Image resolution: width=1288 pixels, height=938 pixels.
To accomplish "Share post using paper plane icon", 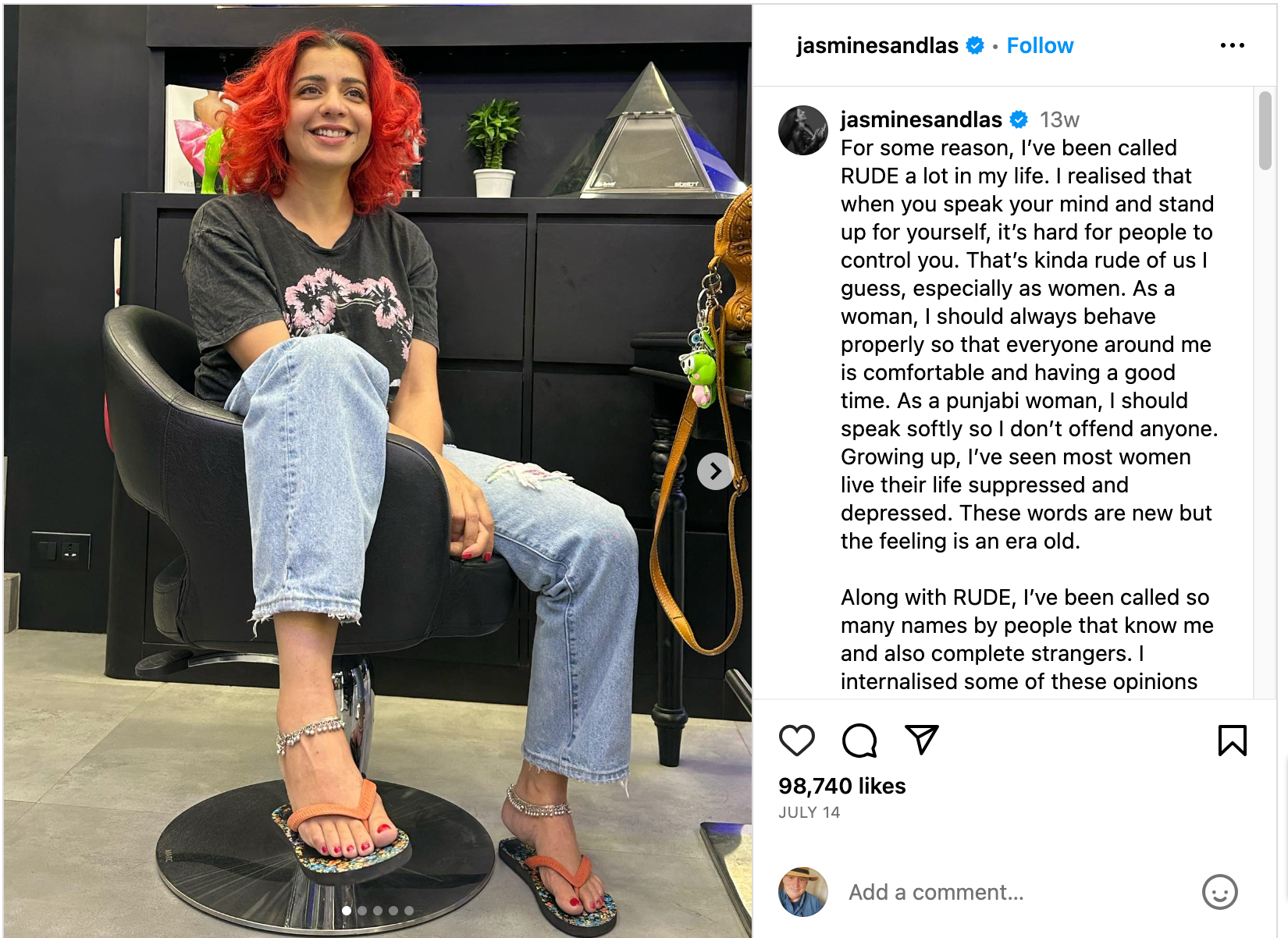I will pyautogui.click(x=921, y=740).
